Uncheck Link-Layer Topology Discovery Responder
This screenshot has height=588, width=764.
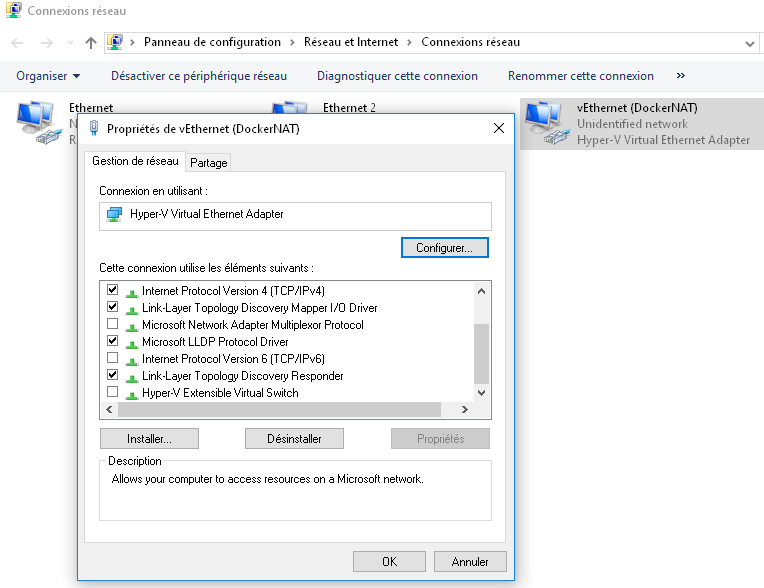pos(113,375)
